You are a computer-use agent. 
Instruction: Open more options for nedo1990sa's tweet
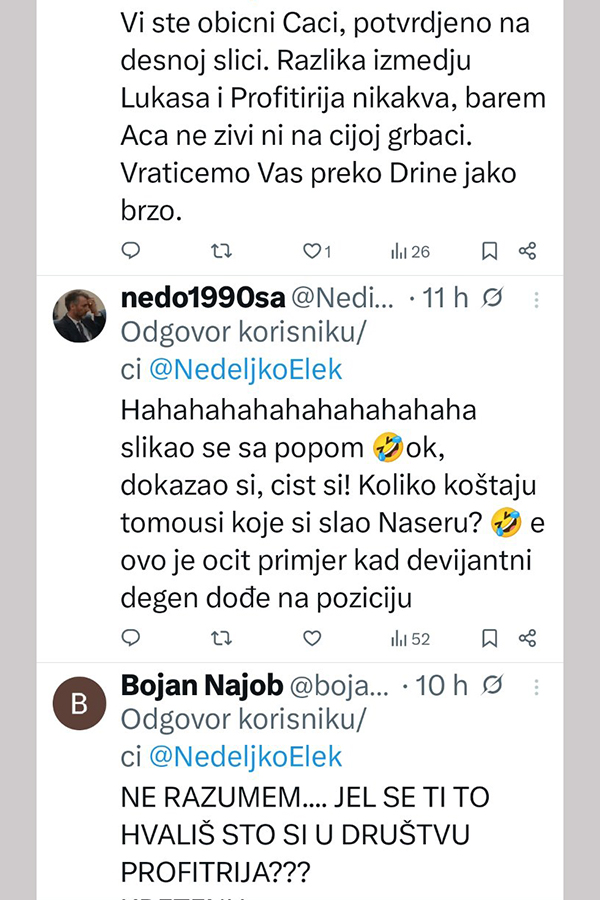click(x=537, y=298)
